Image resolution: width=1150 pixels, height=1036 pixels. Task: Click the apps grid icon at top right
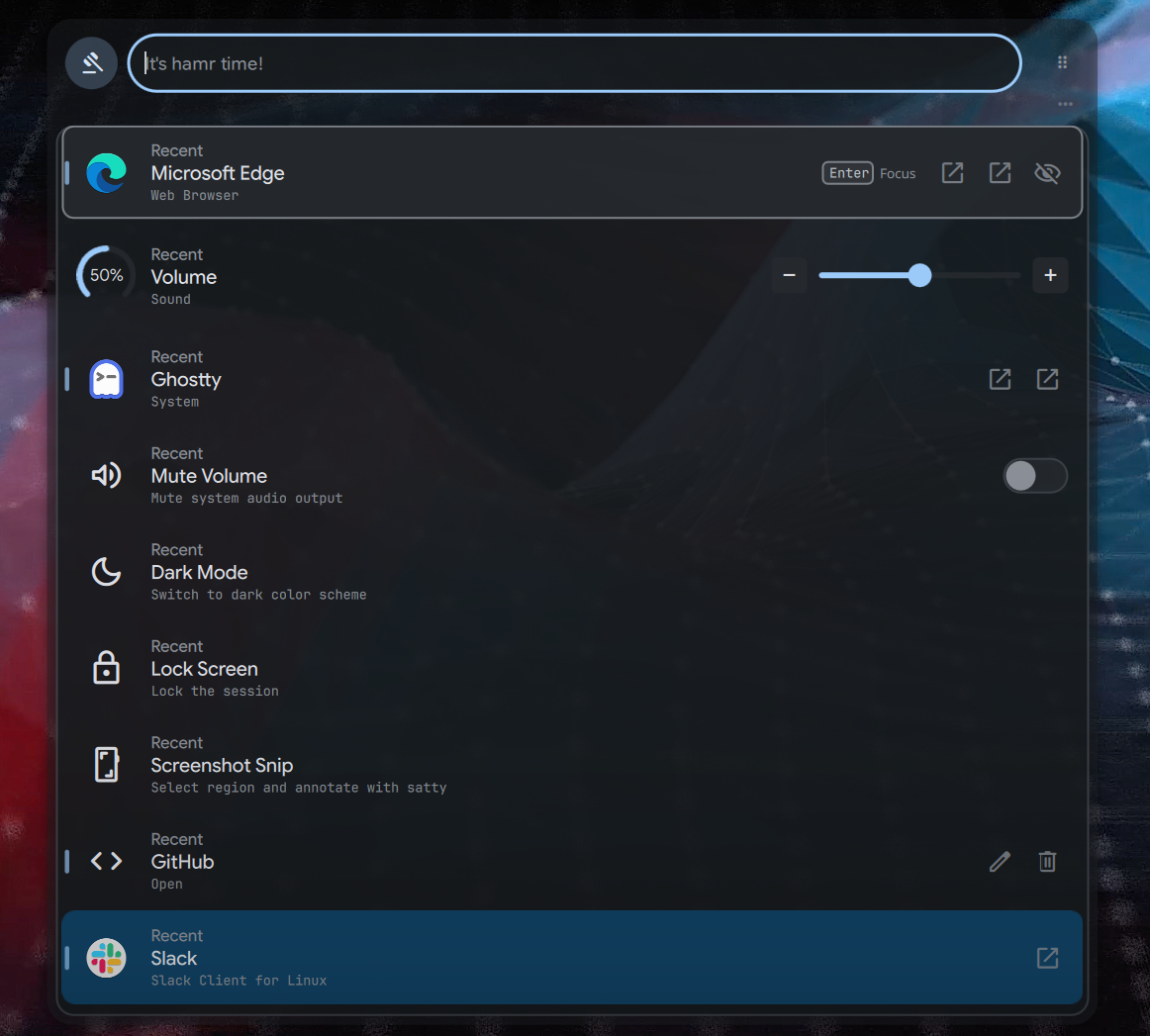(1062, 61)
